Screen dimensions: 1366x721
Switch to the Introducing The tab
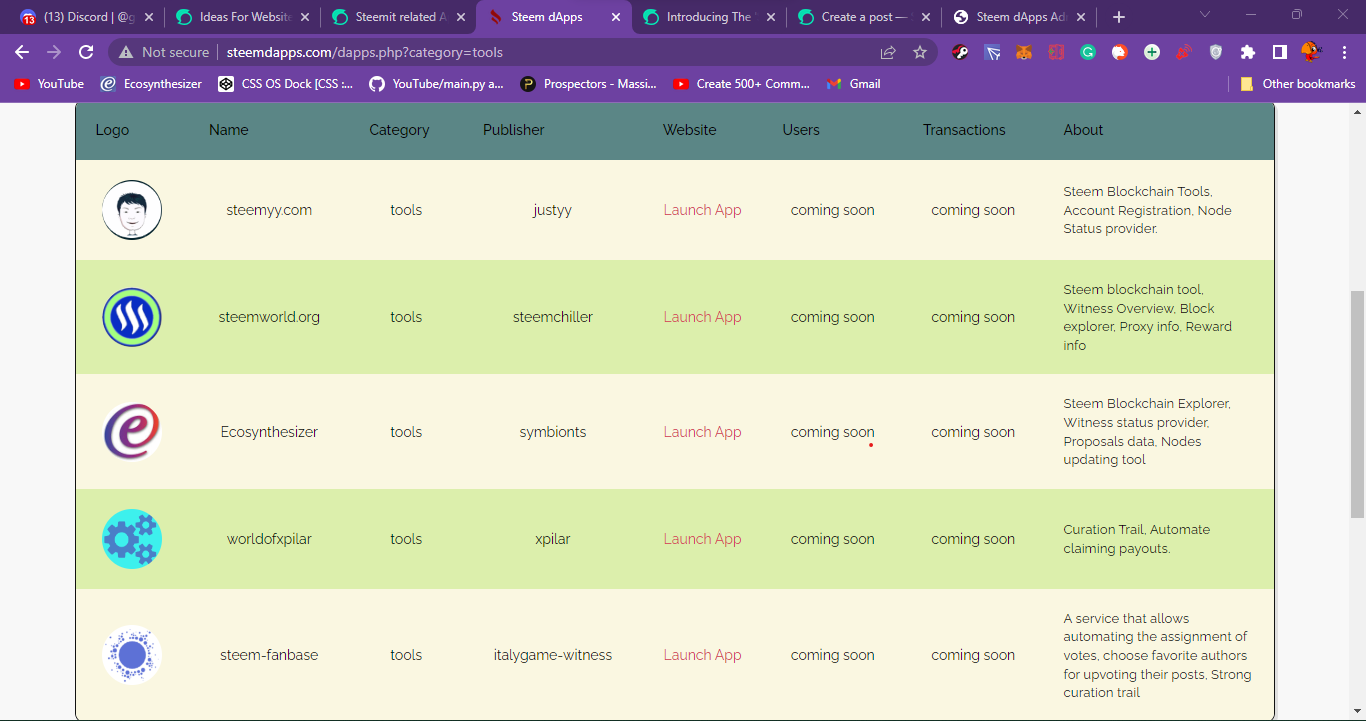(x=710, y=17)
